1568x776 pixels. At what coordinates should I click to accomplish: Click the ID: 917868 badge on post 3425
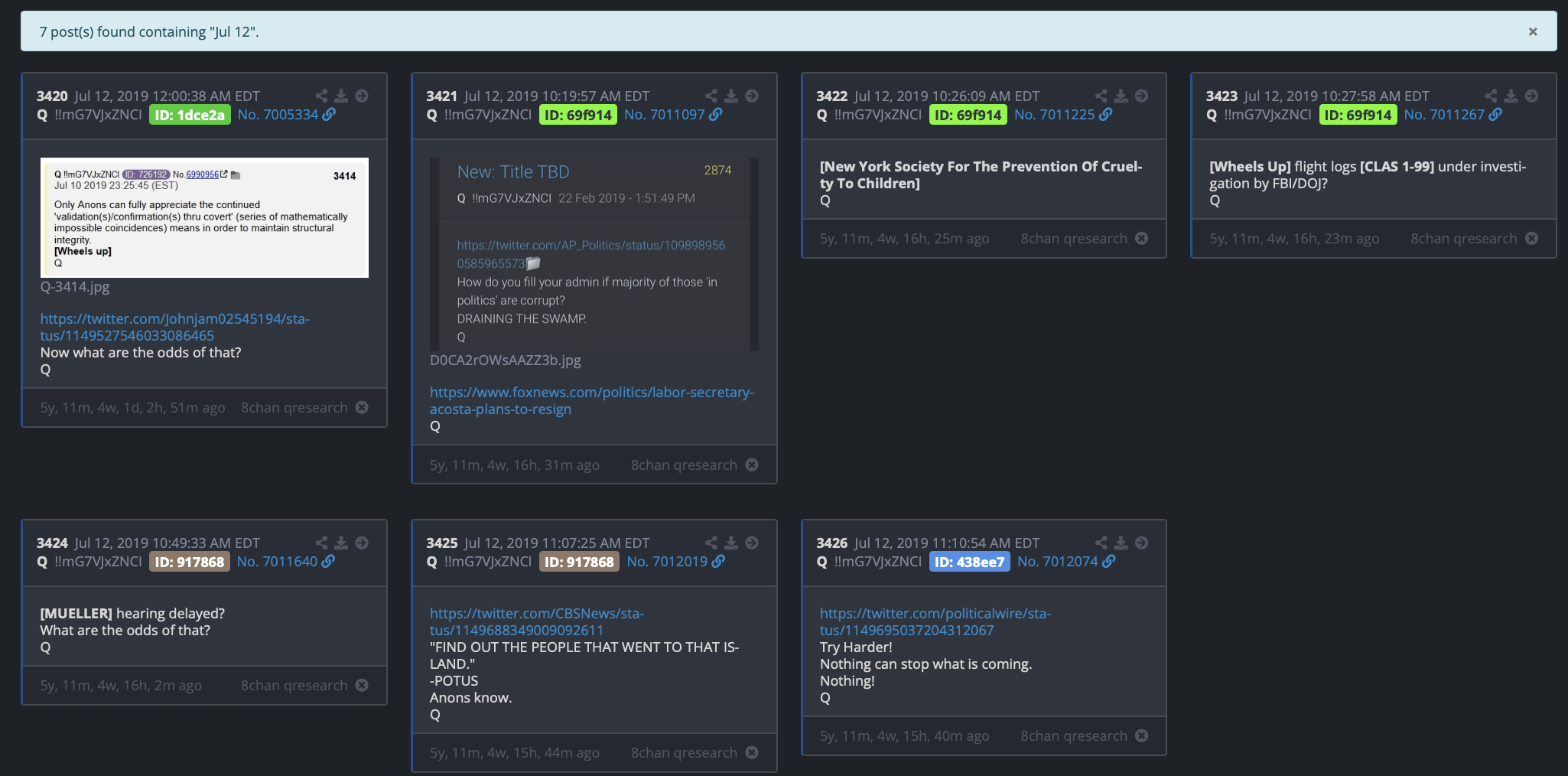point(579,562)
